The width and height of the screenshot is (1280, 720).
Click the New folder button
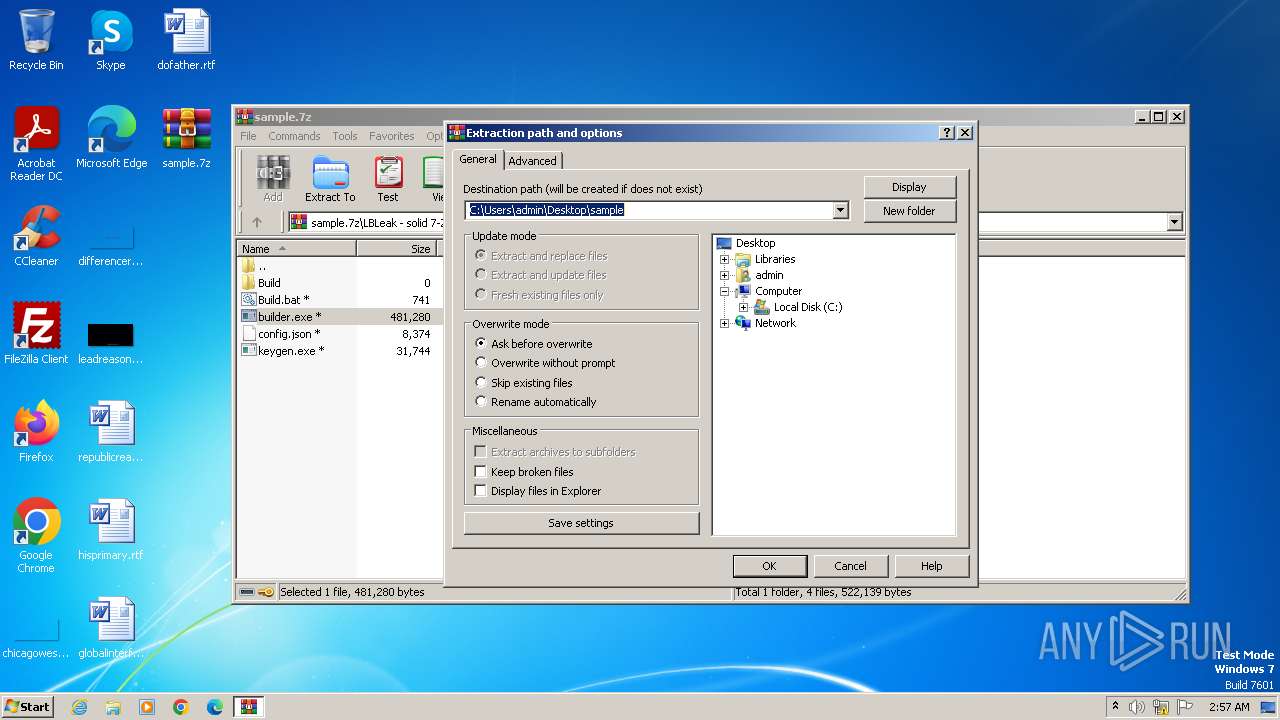pos(909,211)
